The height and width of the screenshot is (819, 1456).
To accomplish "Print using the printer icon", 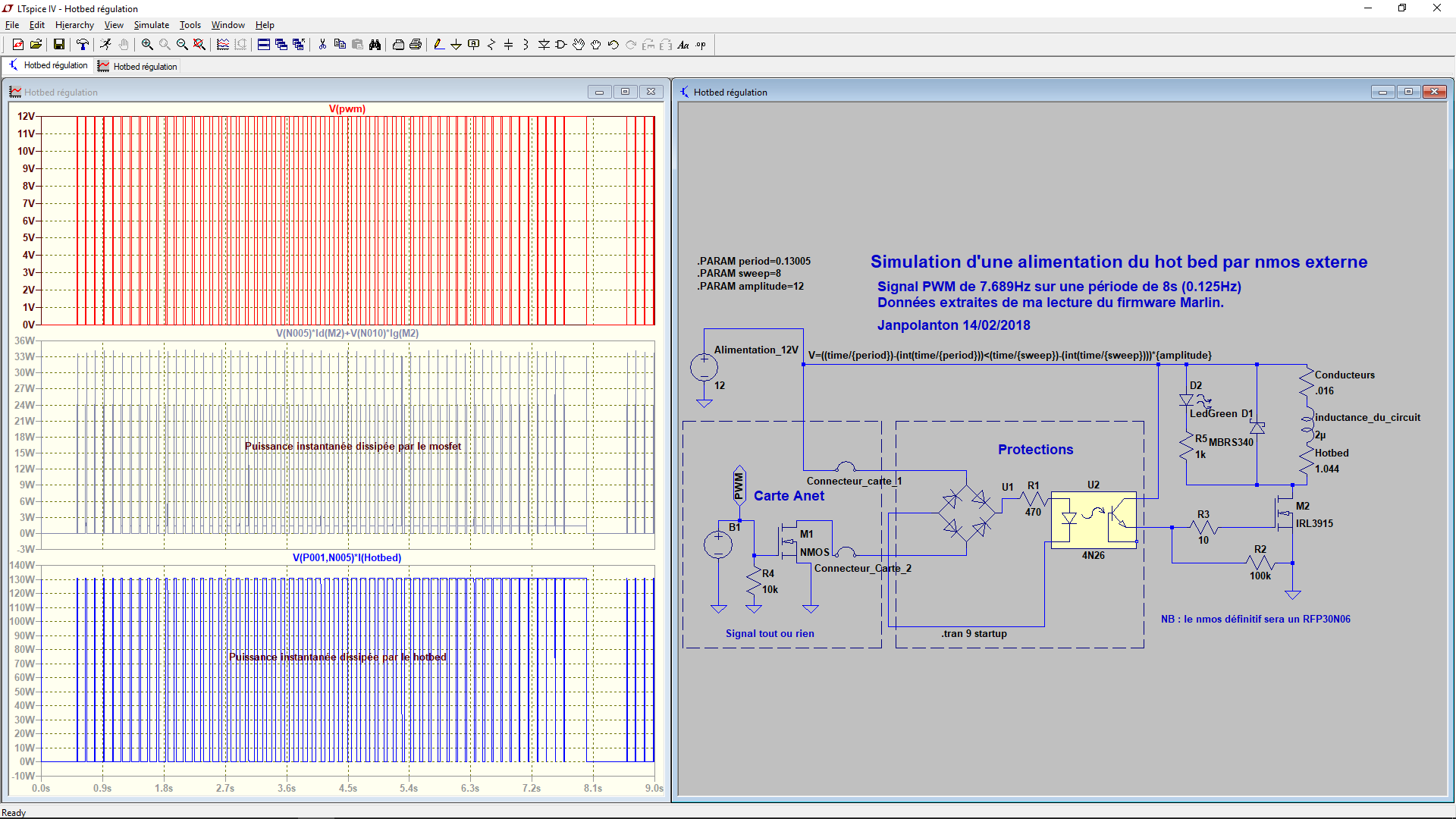I will pos(416,45).
